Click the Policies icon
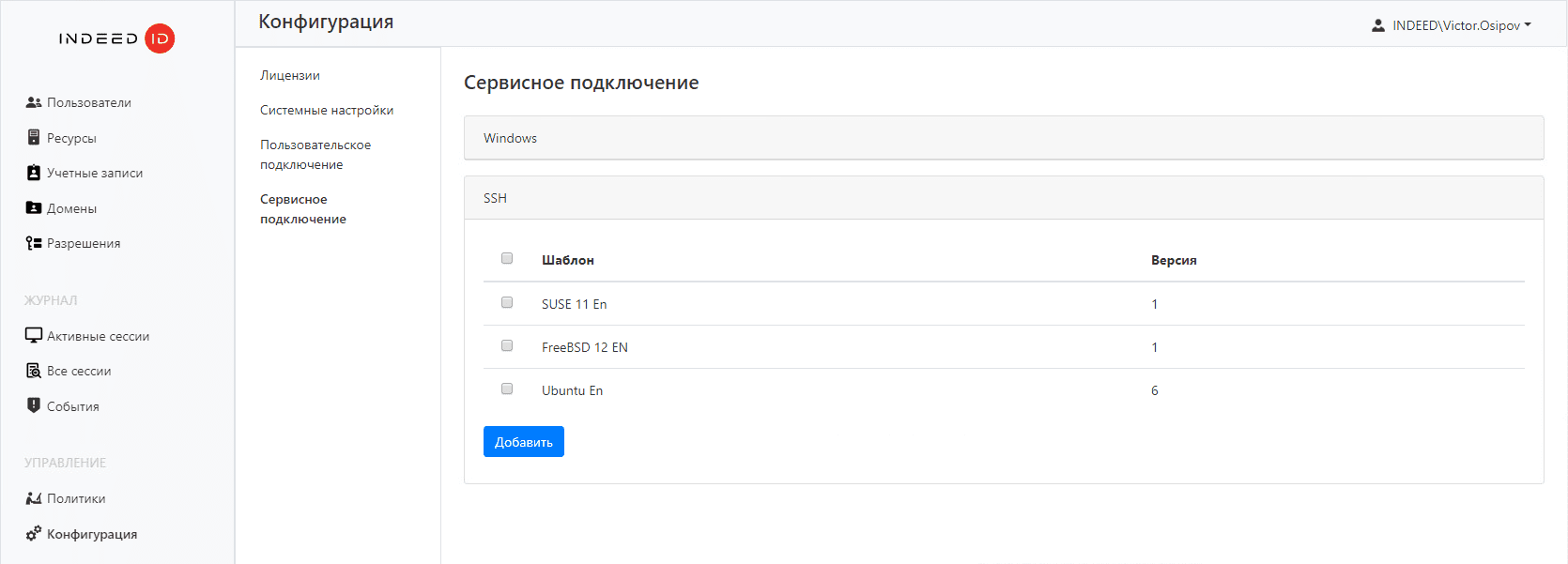Viewport: 1568px width, 564px height. pyautogui.click(x=34, y=498)
